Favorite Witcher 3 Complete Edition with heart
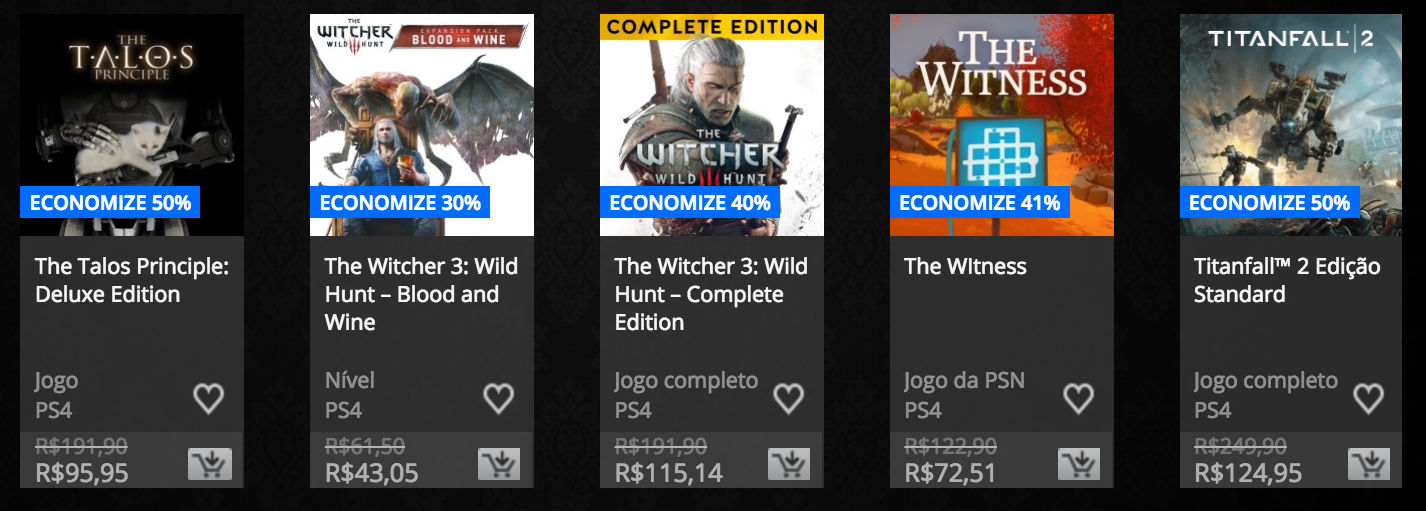Viewport: 1426px width, 511px height. [x=788, y=398]
